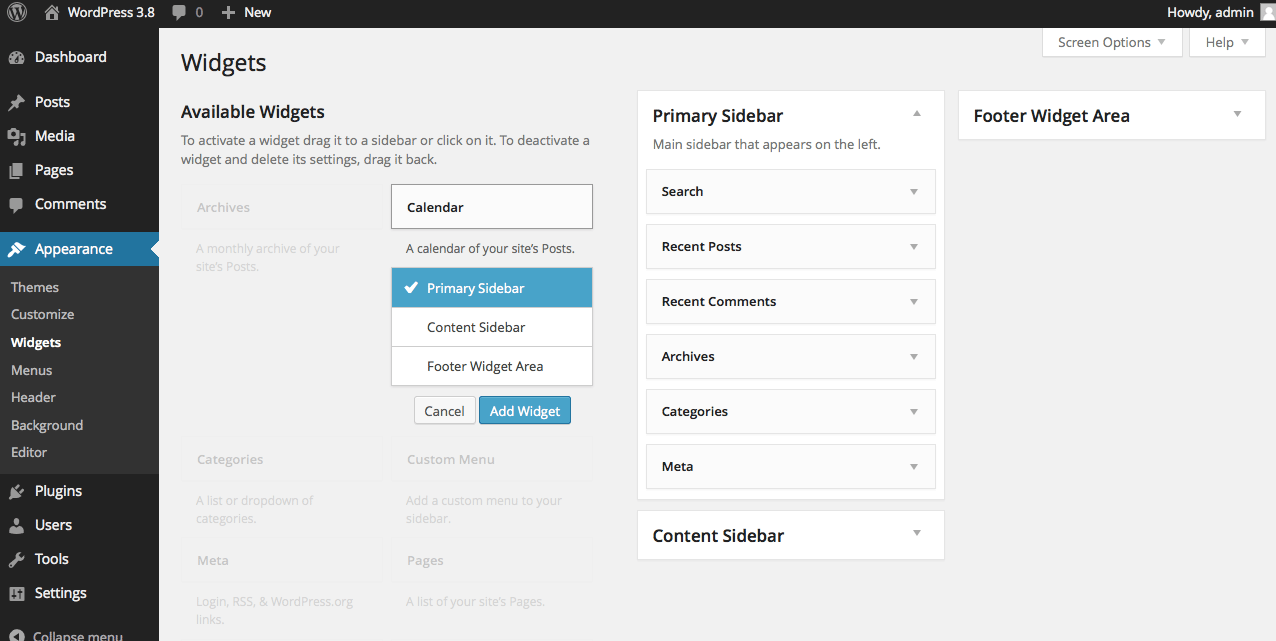Click the plus New icon in admin bar
The width and height of the screenshot is (1276, 641).
[x=228, y=13]
